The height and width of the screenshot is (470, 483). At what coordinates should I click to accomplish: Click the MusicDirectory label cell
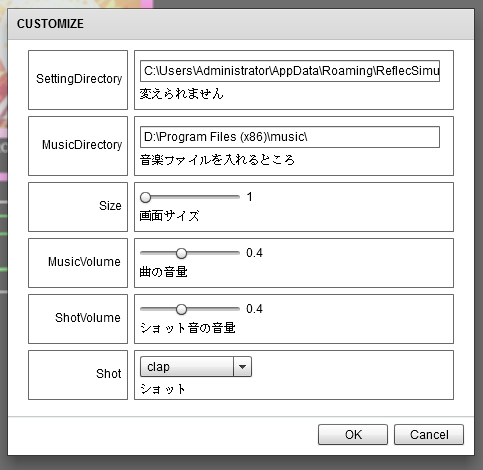click(78, 146)
